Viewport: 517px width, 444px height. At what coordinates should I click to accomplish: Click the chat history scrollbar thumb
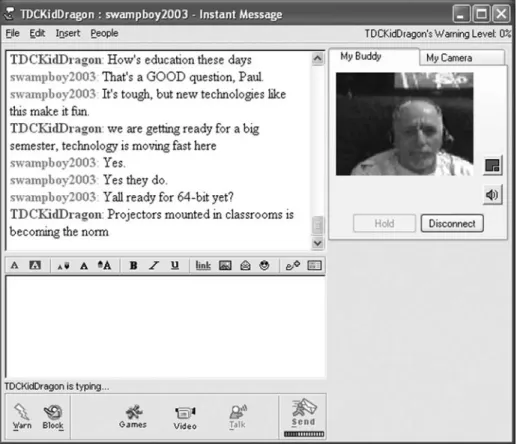pos(318,226)
